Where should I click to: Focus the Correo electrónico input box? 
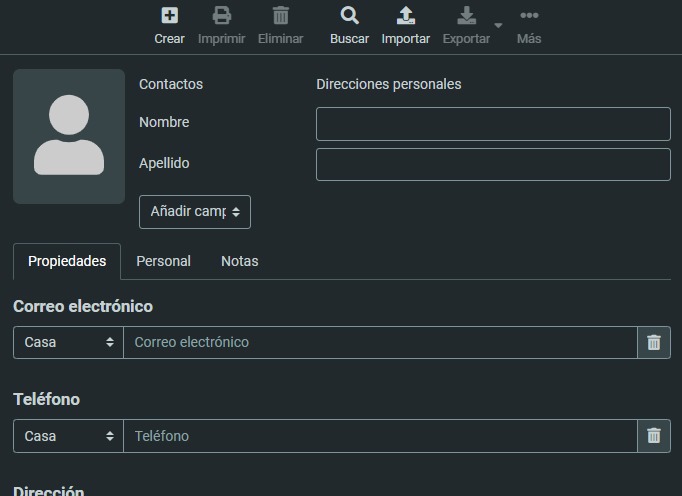pos(380,342)
